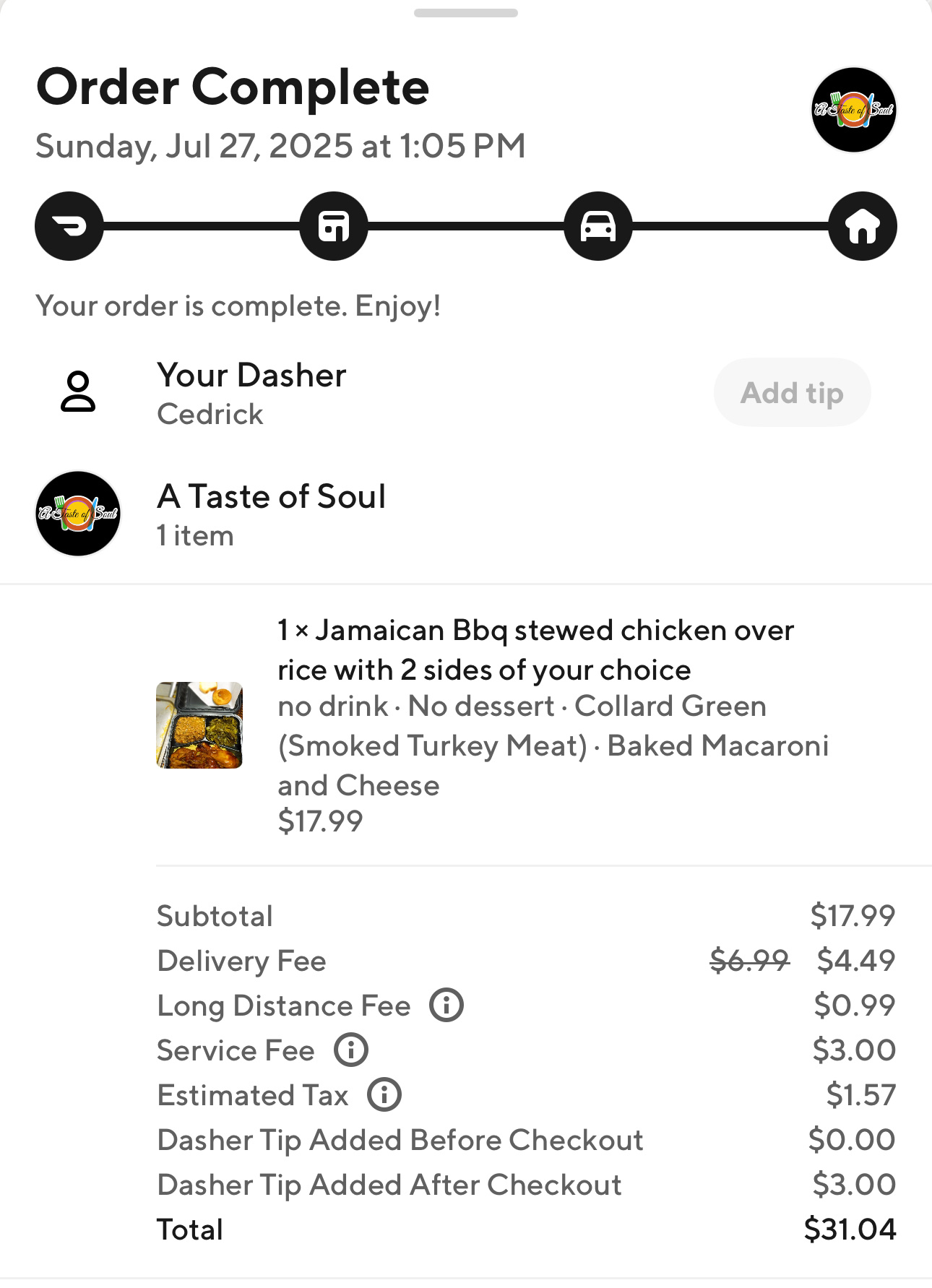Tap the discounted Delivery Fee $4.49
The width and height of the screenshot is (932, 1288).
(x=856, y=960)
